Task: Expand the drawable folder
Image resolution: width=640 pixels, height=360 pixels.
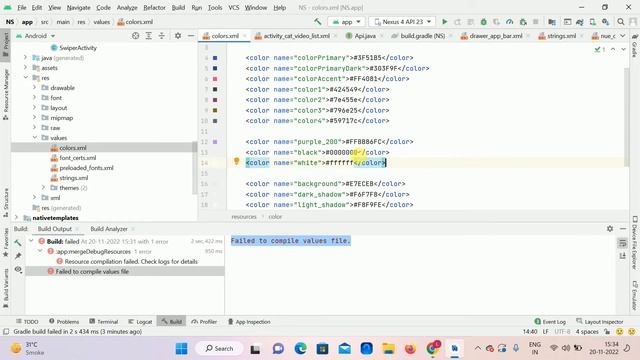Action: point(35,87)
